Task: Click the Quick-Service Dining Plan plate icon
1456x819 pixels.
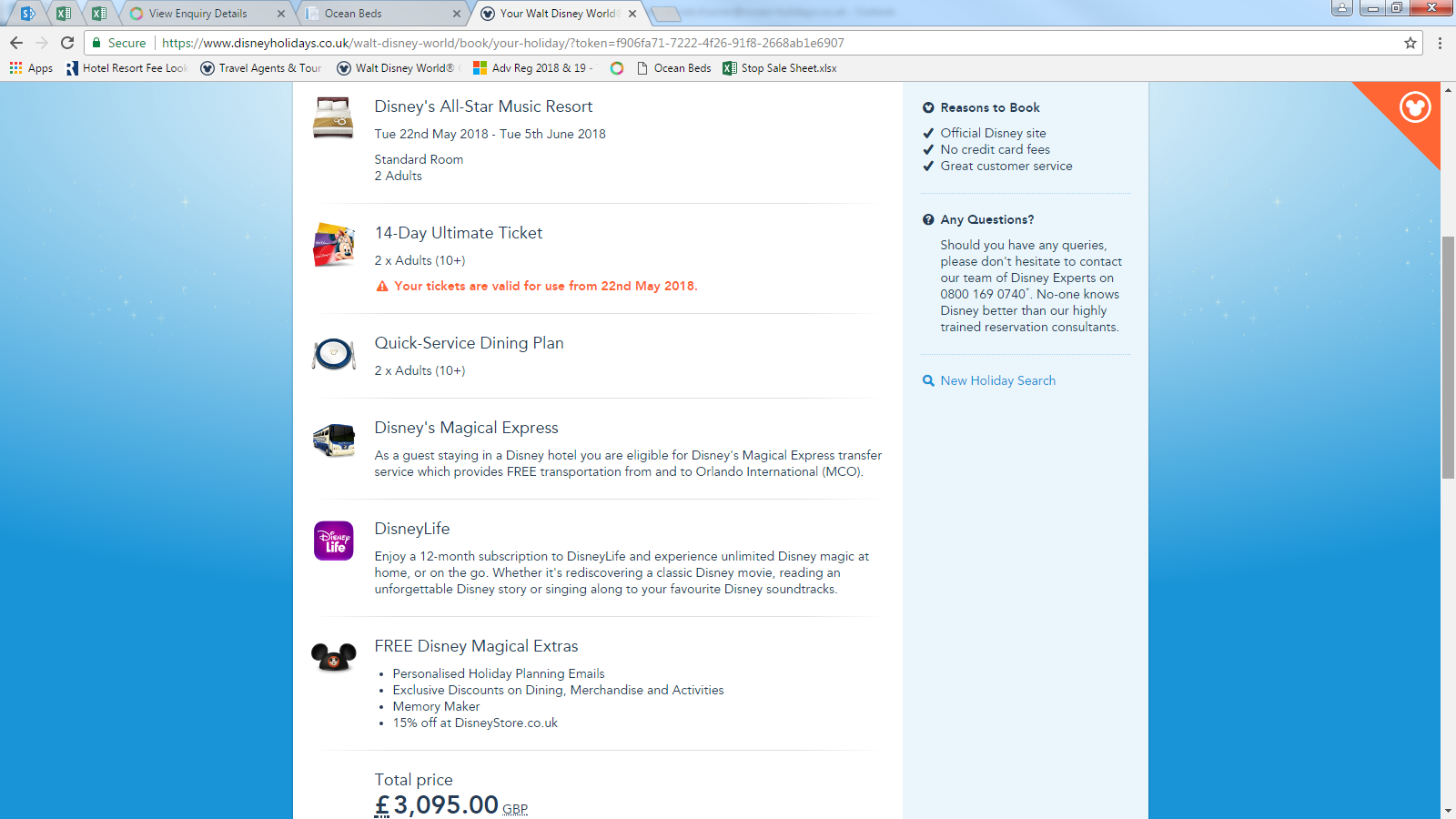Action: tap(333, 354)
